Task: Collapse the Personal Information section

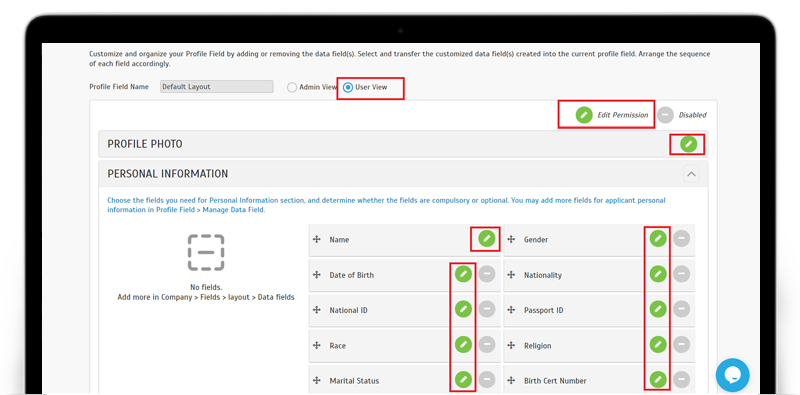Action: pyautogui.click(x=691, y=174)
